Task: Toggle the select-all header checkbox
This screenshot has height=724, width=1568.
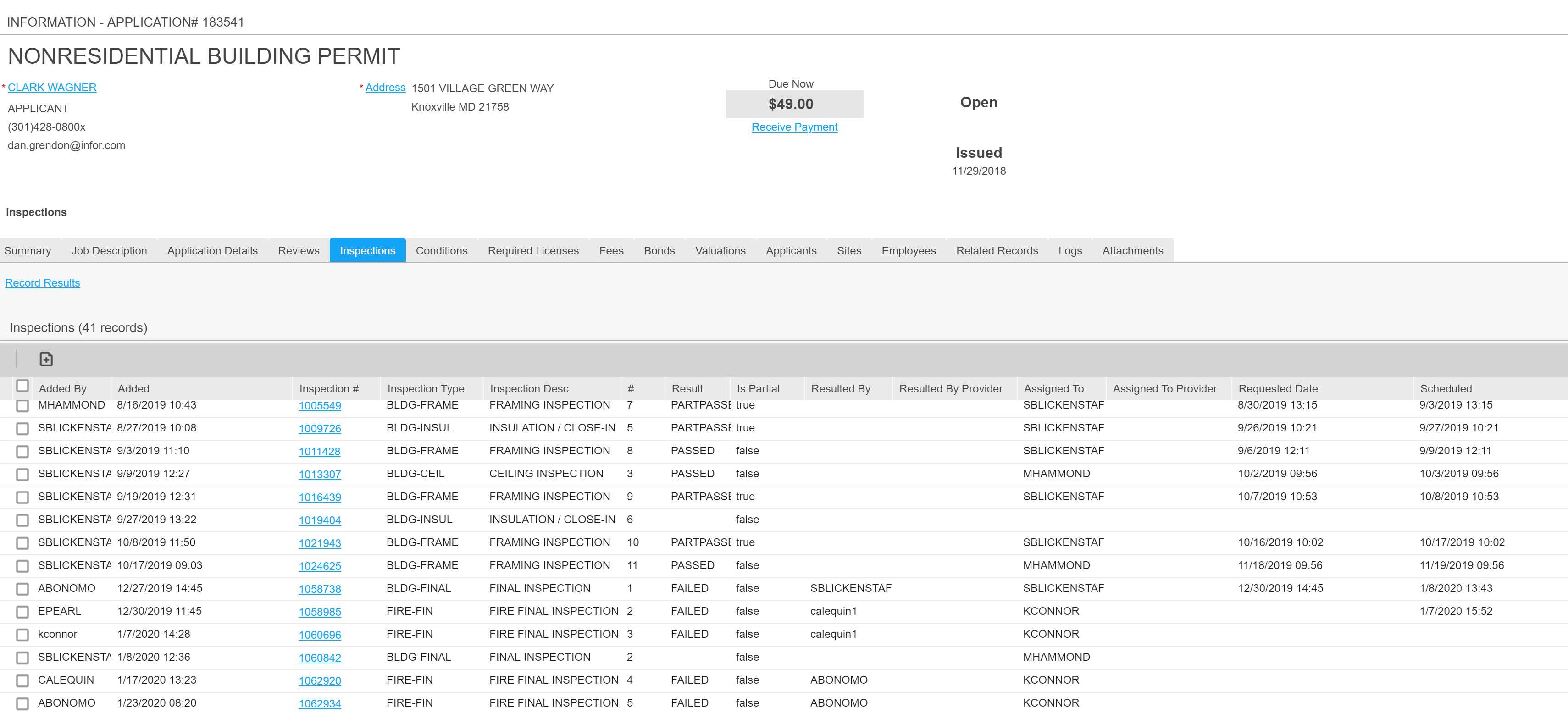Action: pyautogui.click(x=22, y=386)
